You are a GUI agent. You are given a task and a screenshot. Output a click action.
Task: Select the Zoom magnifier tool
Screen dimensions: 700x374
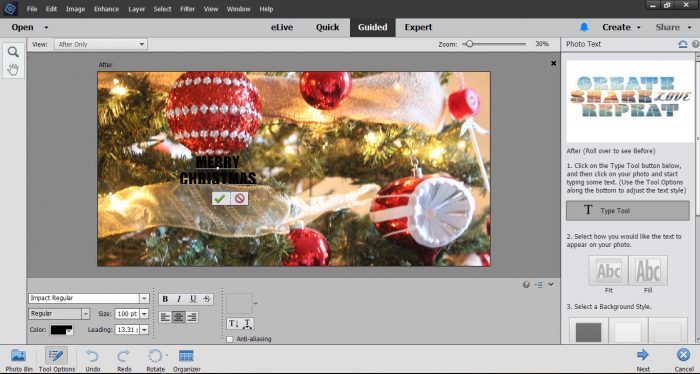[x=13, y=52]
